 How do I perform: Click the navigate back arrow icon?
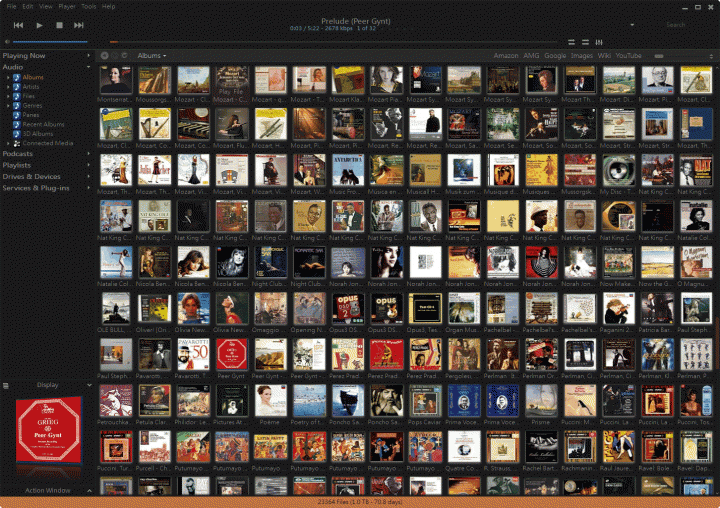[105, 56]
